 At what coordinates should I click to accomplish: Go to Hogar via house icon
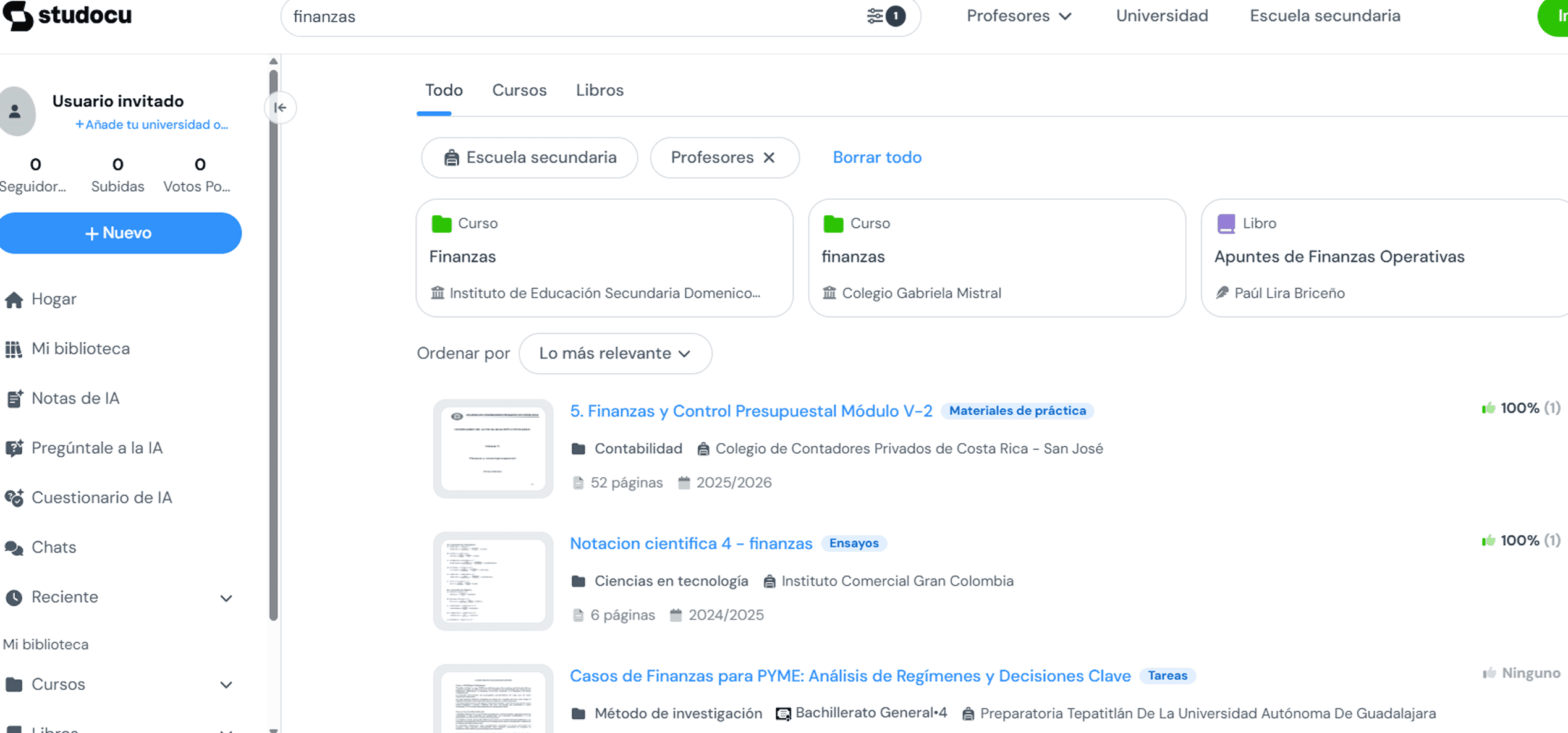pos(14,300)
